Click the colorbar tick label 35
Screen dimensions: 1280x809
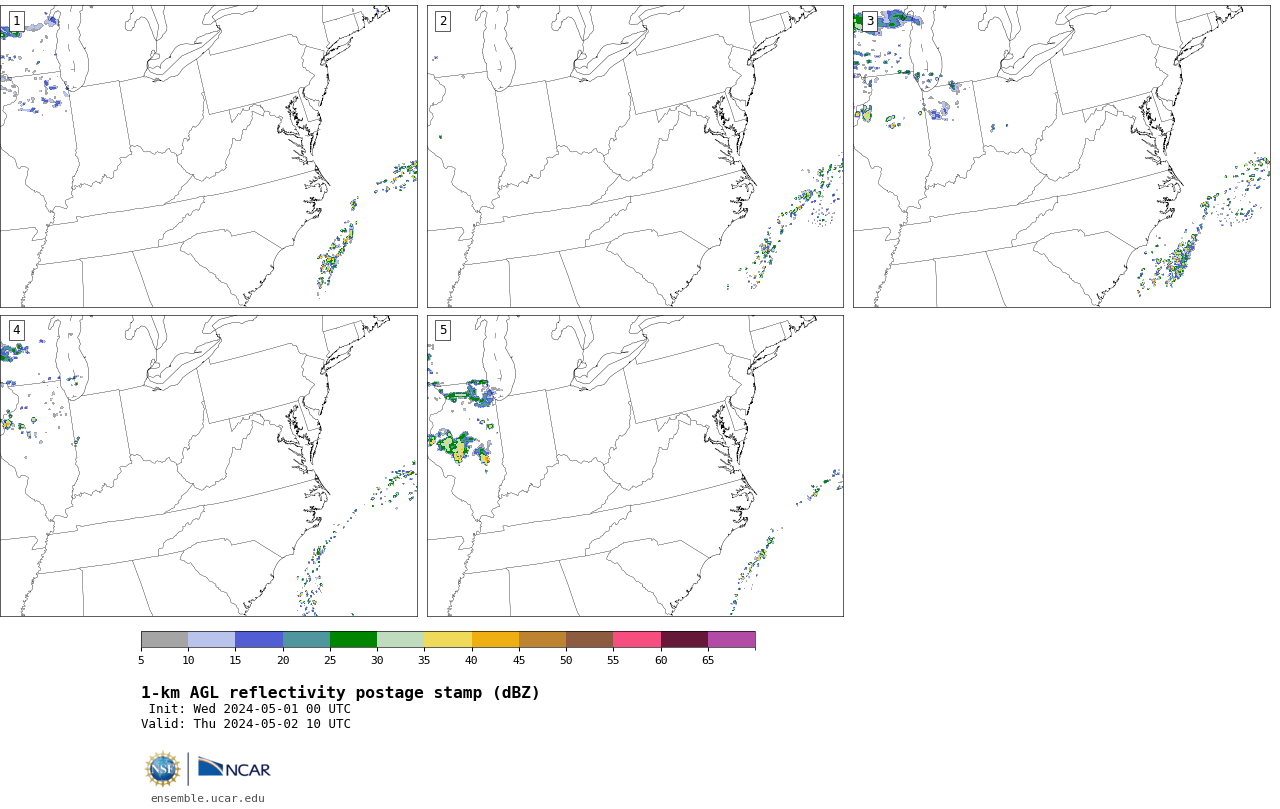click(424, 660)
